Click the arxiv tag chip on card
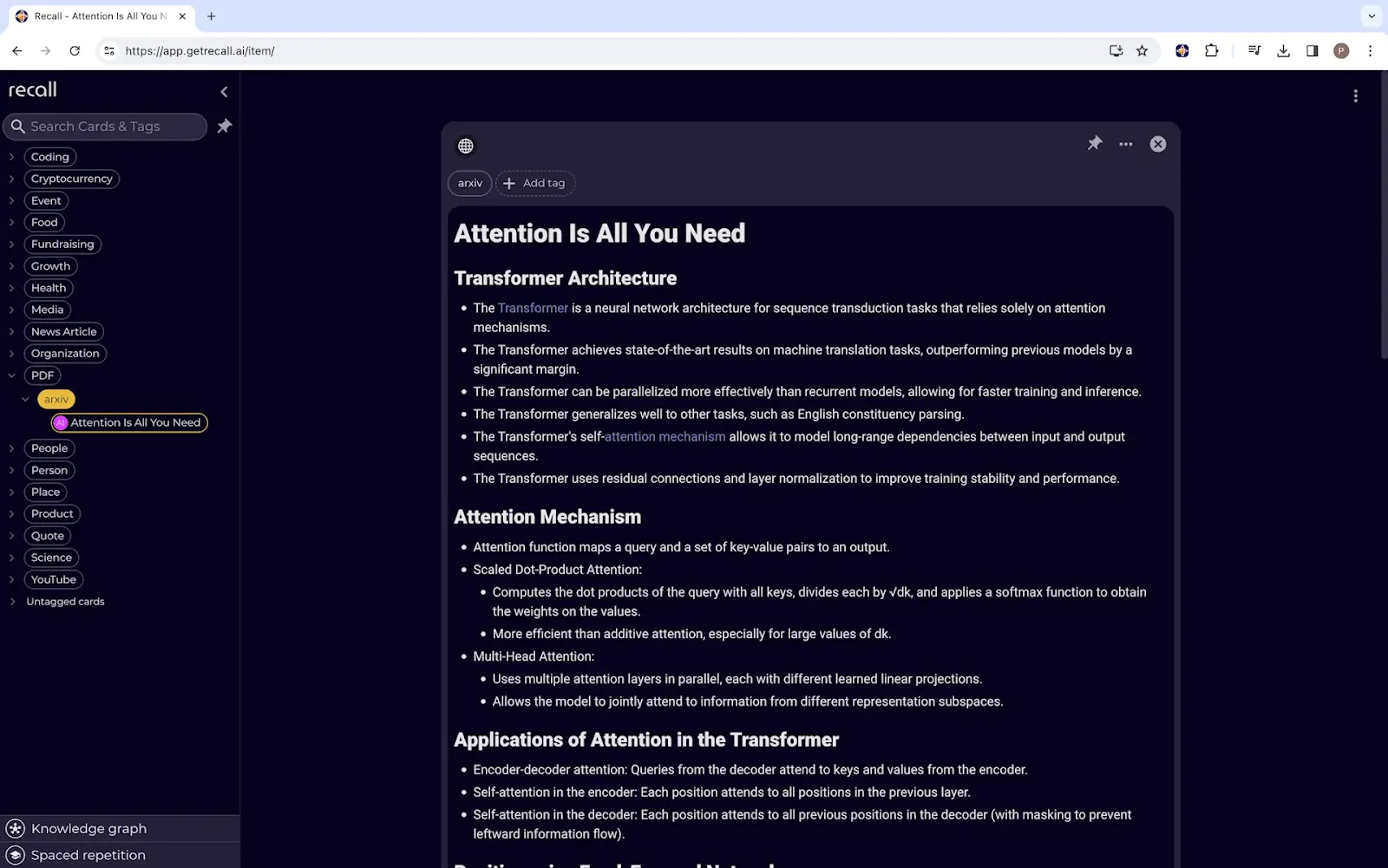1388x868 pixels. click(470, 183)
